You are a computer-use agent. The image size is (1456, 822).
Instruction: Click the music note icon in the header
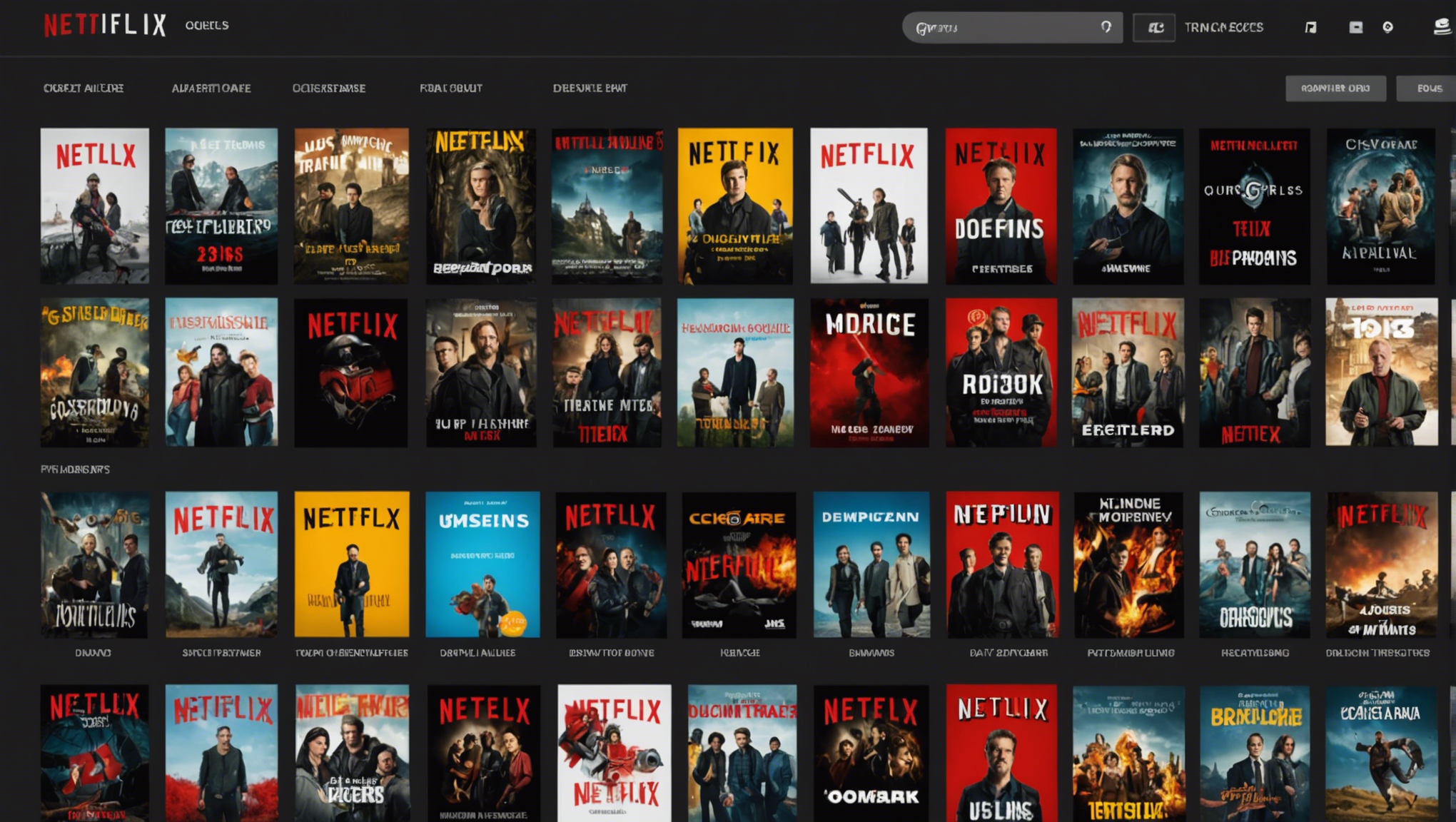1310,27
